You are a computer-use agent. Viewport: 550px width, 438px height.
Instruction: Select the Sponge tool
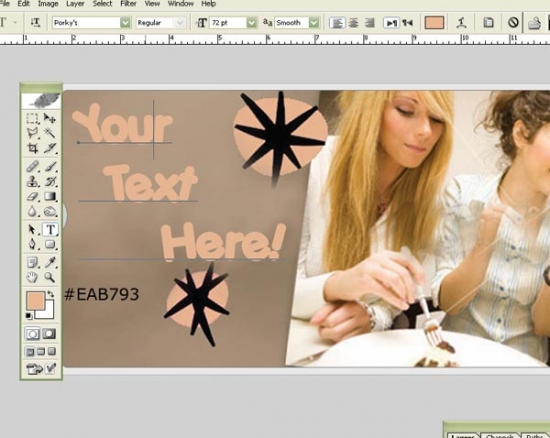[50, 211]
